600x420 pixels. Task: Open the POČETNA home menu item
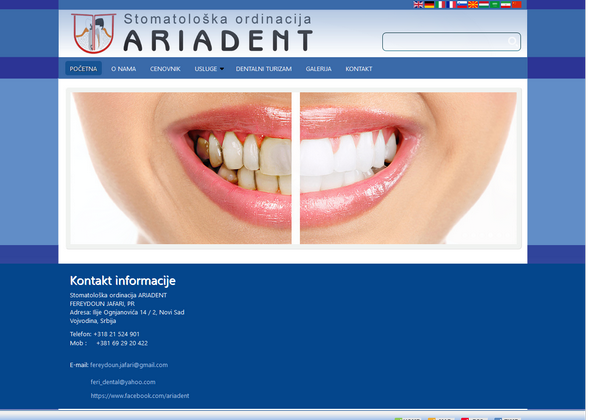click(84, 69)
